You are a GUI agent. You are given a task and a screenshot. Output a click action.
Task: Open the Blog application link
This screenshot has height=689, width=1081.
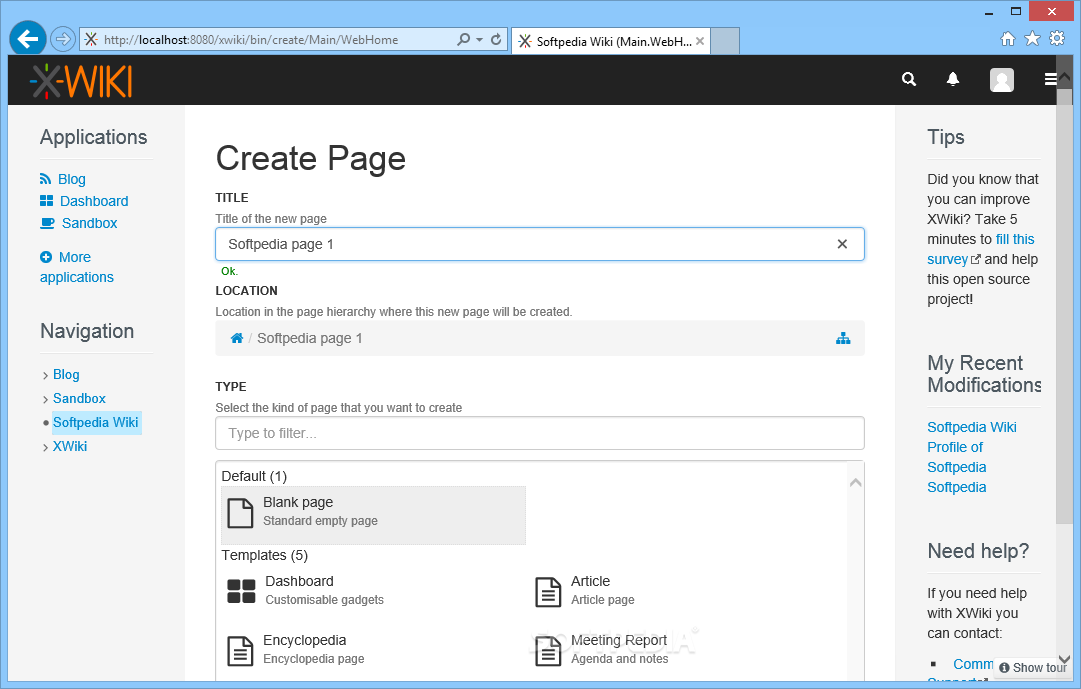[x=72, y=179]
